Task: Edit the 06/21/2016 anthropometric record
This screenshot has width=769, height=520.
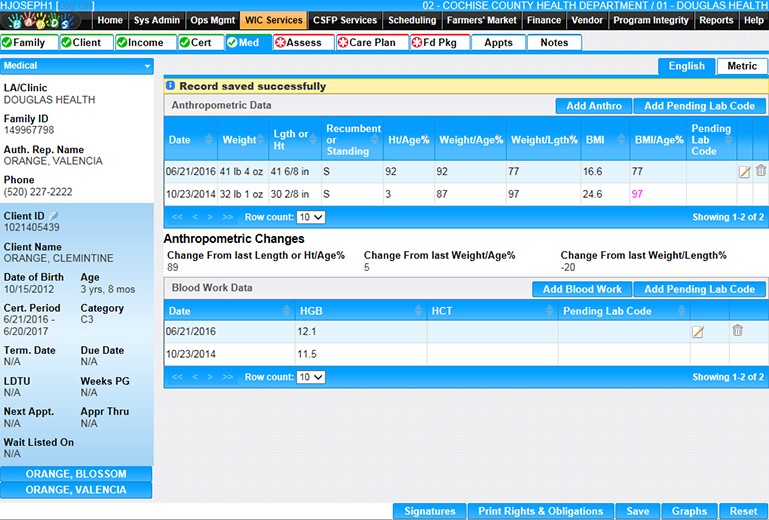Action: click(x=744, y=172)
